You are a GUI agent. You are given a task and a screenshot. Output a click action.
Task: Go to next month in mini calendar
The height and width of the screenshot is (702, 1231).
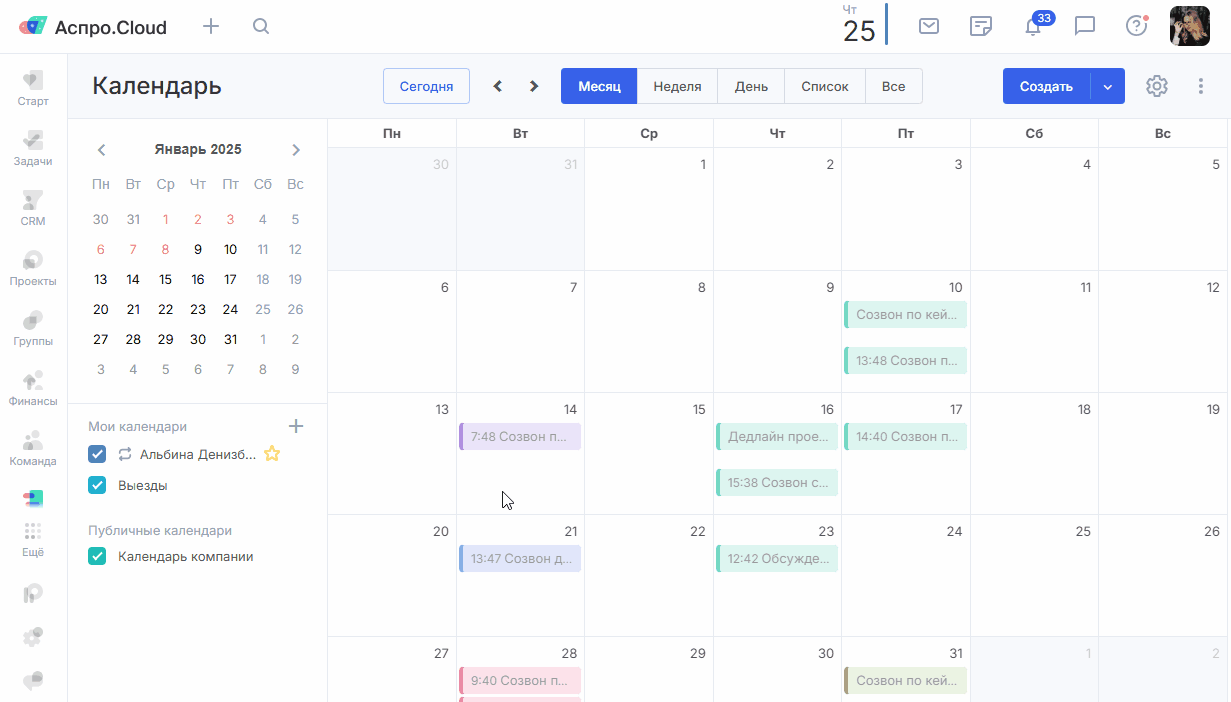point(296,150)
